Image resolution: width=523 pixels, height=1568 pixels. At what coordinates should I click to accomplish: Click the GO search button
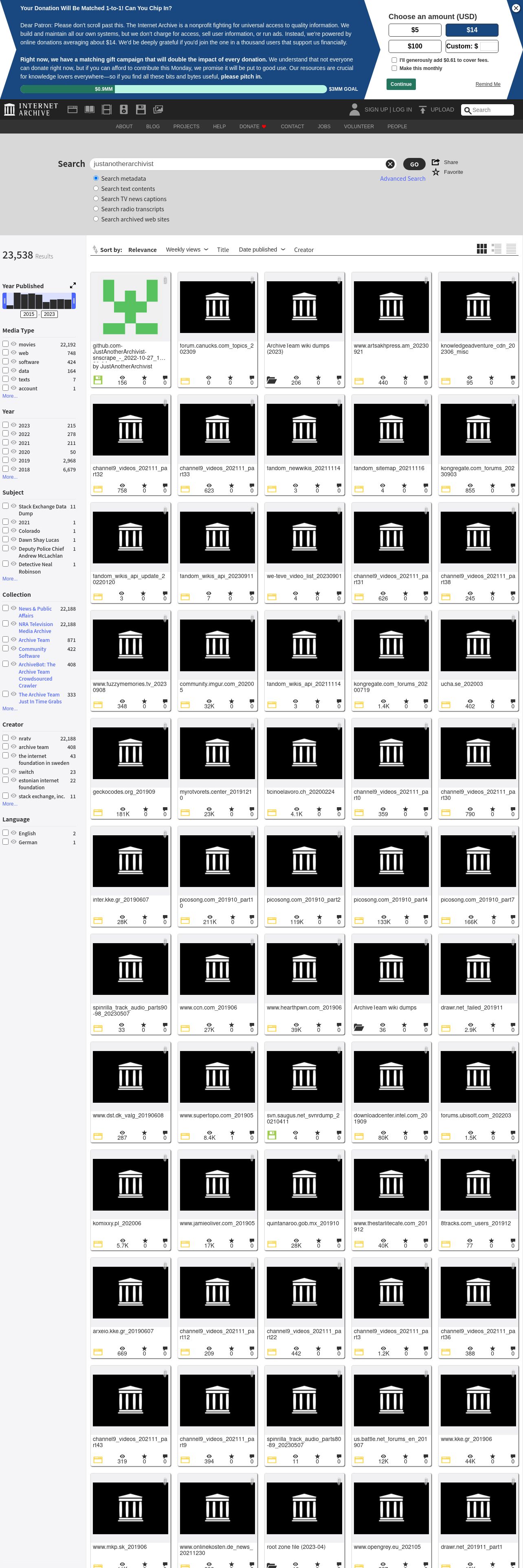414,164
